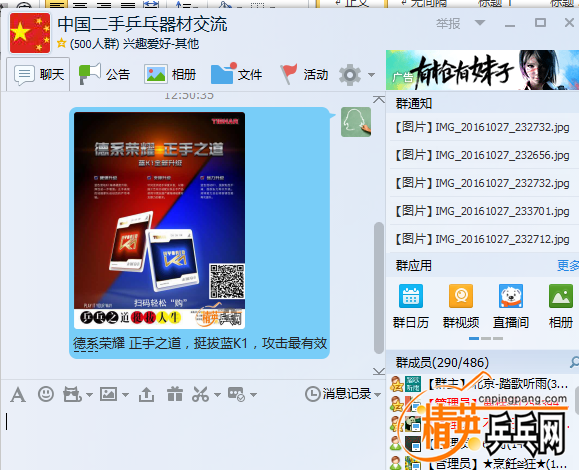Image resolution: width=579 pixels, height=470 pixels.
Task: Expand the 消息记录 dropdown arrow
Action: point(377,395)
